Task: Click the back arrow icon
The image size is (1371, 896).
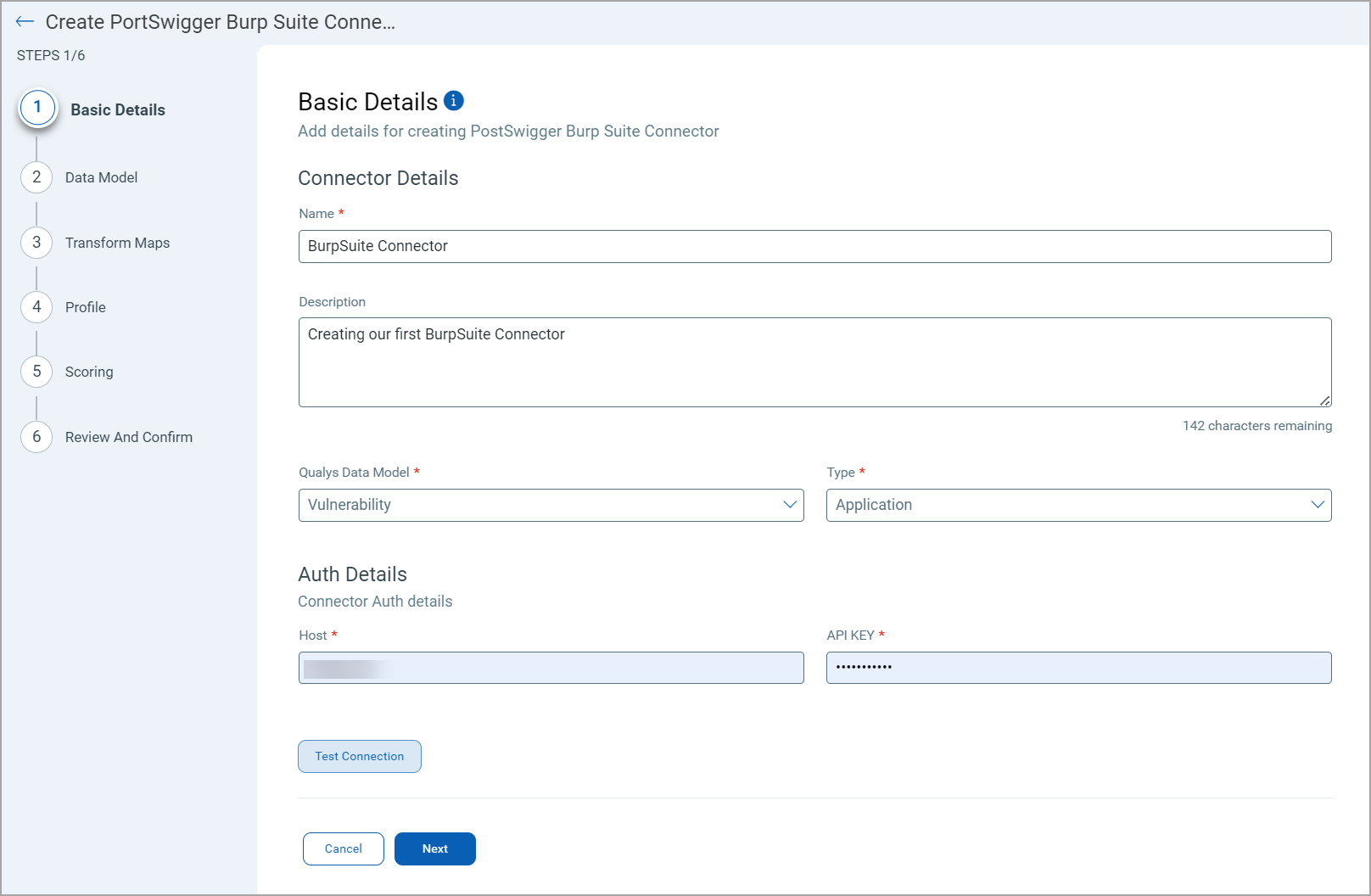Action: (25, 22)
